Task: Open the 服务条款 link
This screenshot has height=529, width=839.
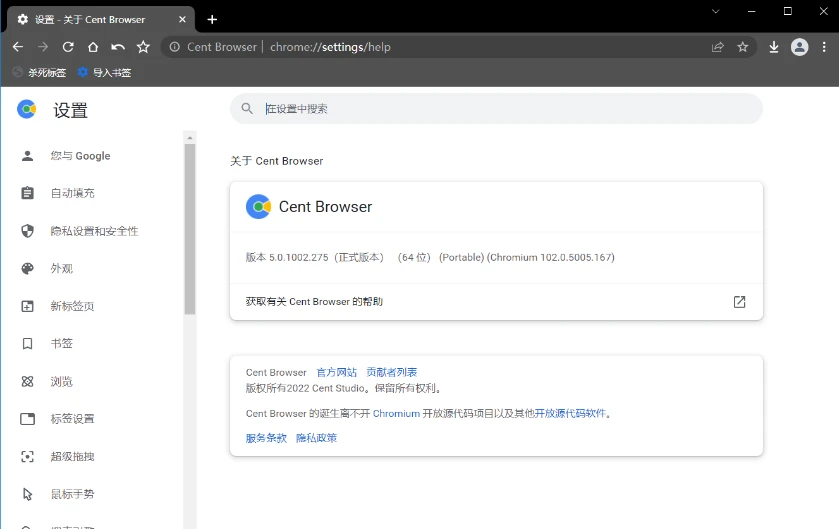Action: (266, 438)
